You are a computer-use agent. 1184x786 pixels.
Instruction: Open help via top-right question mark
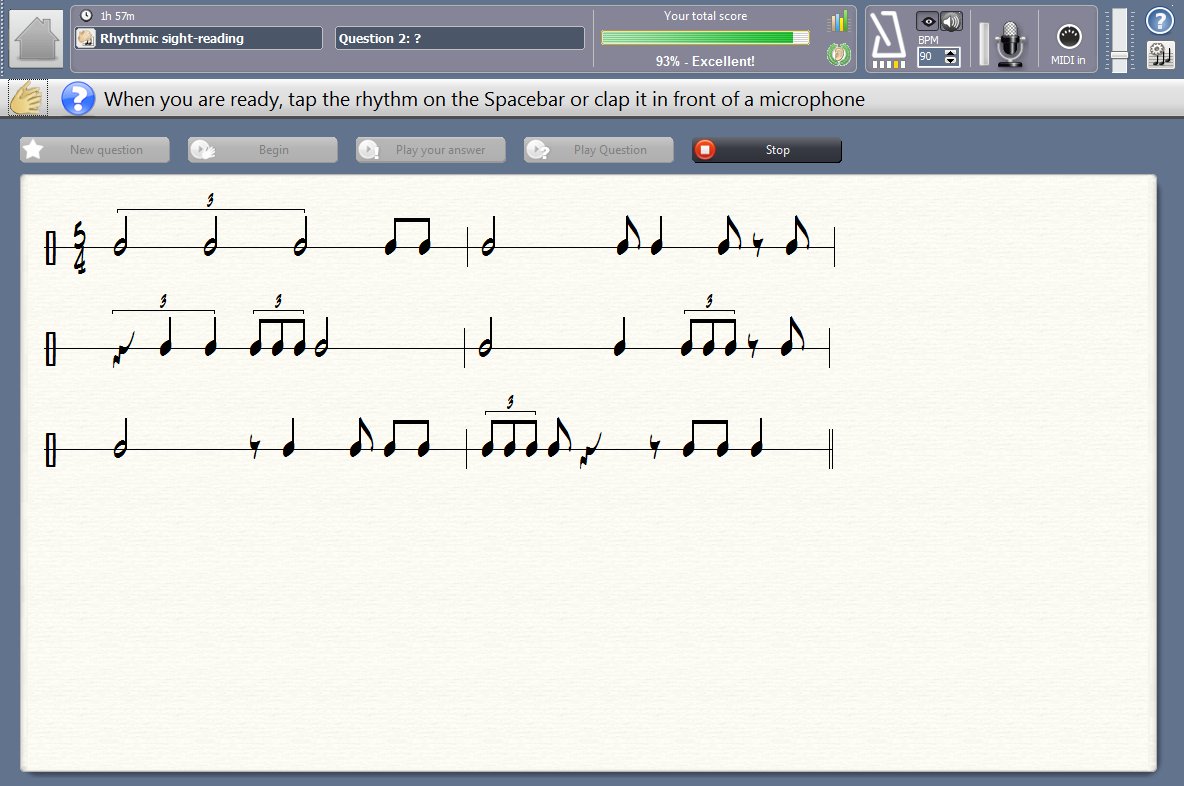click(1159, 20)
